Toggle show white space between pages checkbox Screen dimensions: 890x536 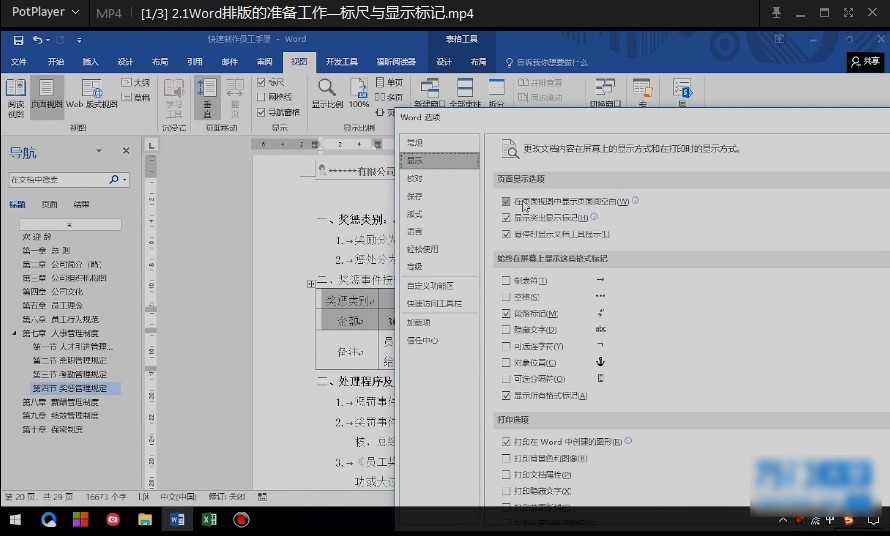coord(506,202)
